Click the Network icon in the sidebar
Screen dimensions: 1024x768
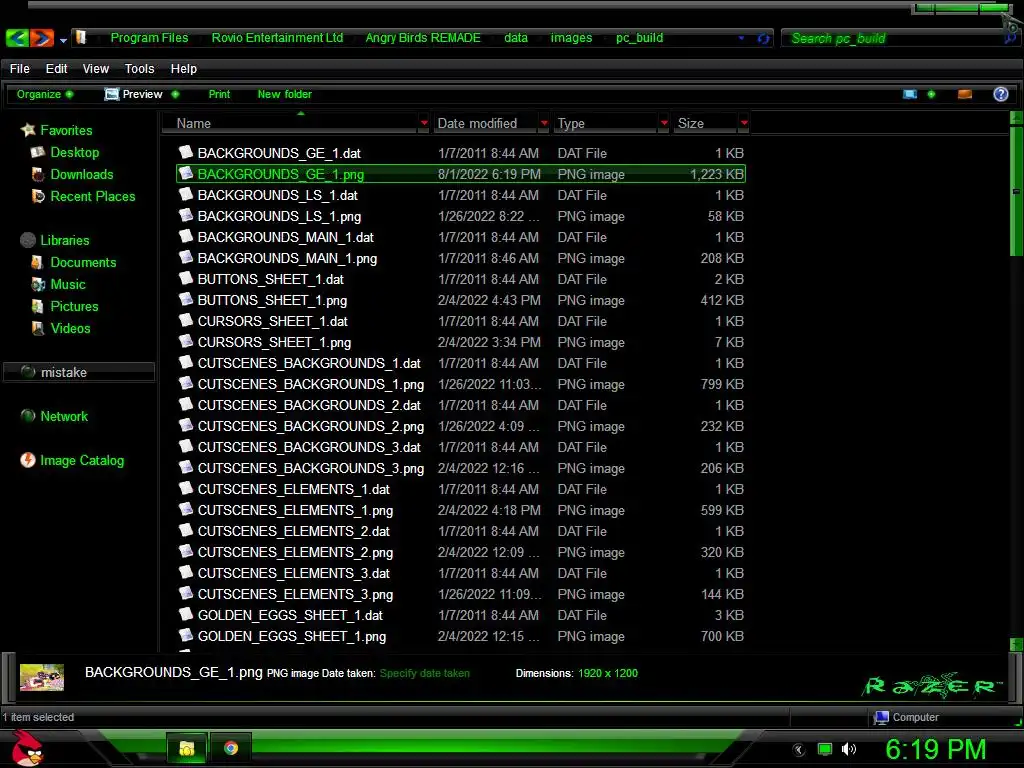pyautogui.click(x=28, y=416)
